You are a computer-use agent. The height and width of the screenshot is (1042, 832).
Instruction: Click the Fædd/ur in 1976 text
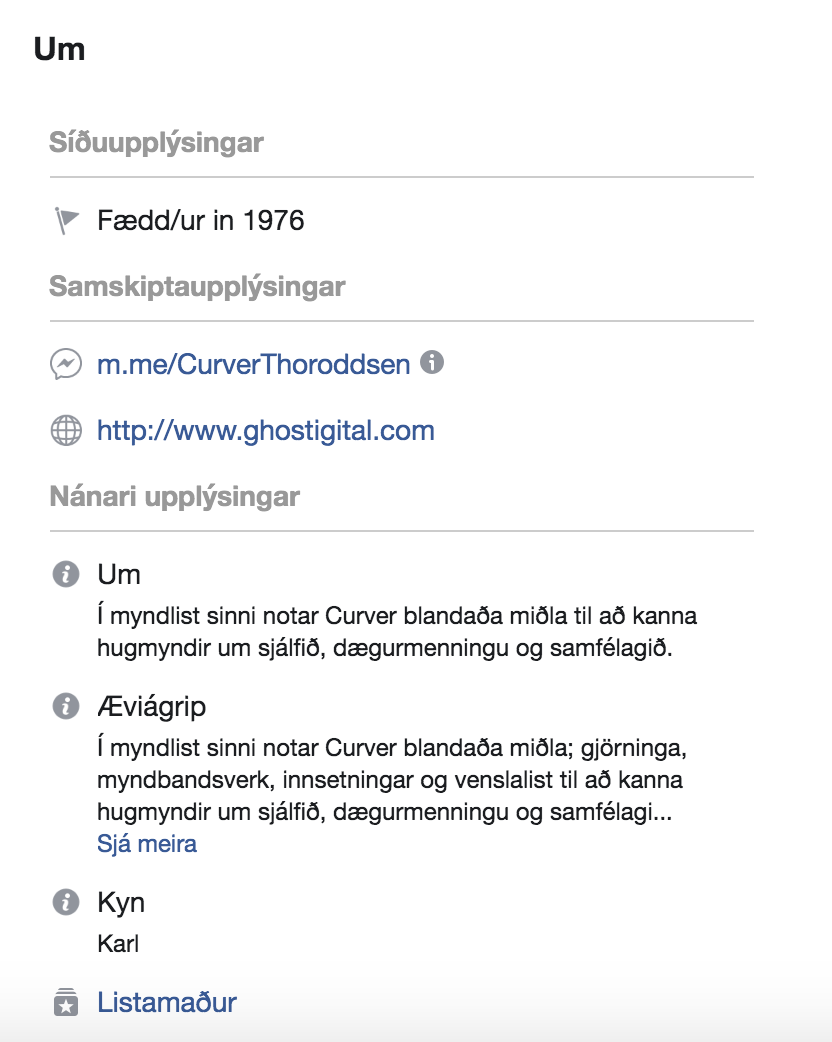201,221
